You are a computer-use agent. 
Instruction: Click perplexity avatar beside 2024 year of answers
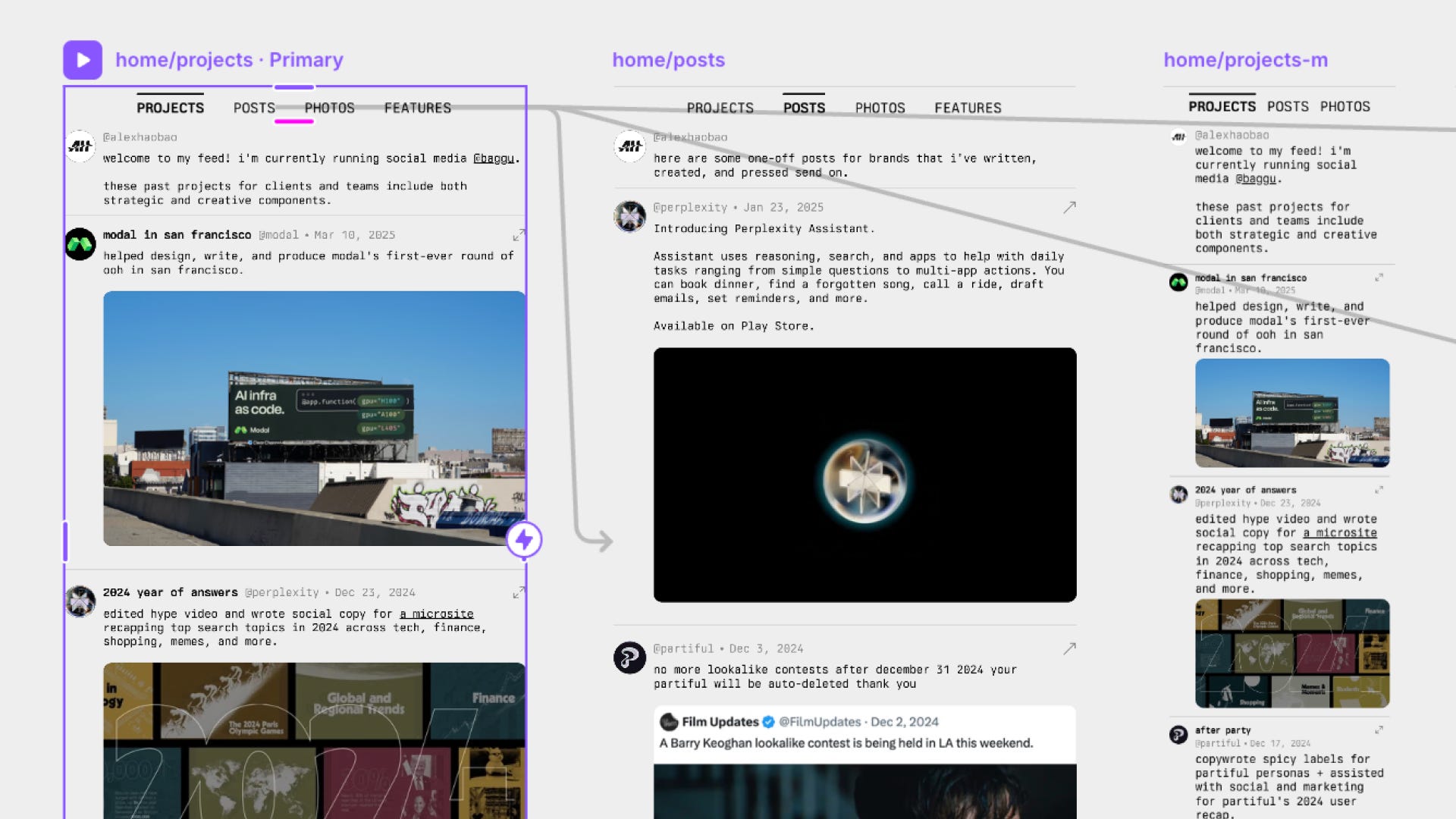[x=80, y=601]
